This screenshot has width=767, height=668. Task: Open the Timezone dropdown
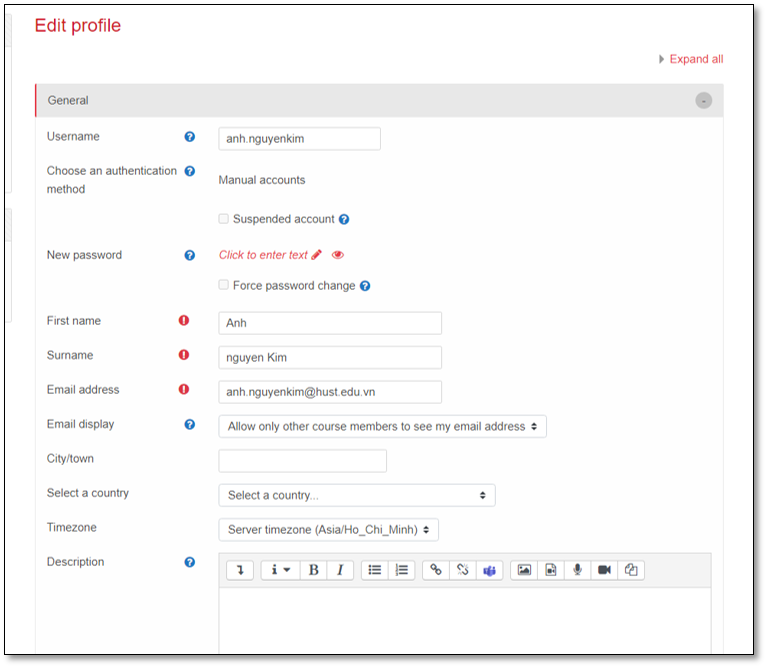click(x=328, y=530)
